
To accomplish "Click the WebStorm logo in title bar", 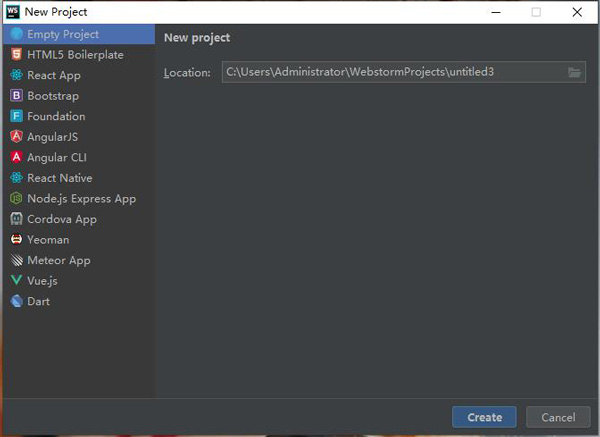I will (13, 12).
